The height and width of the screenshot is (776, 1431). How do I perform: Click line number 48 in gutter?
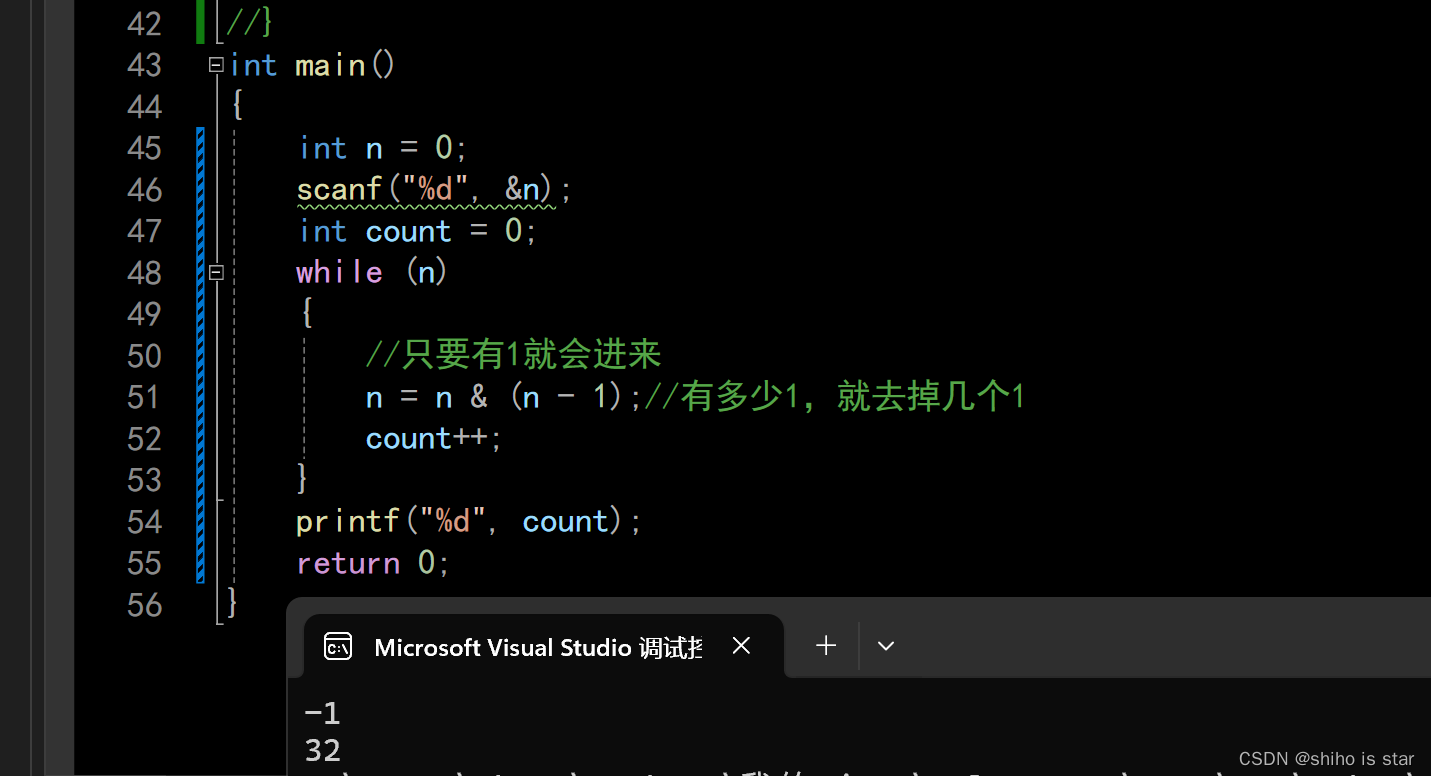click(145, 272)
